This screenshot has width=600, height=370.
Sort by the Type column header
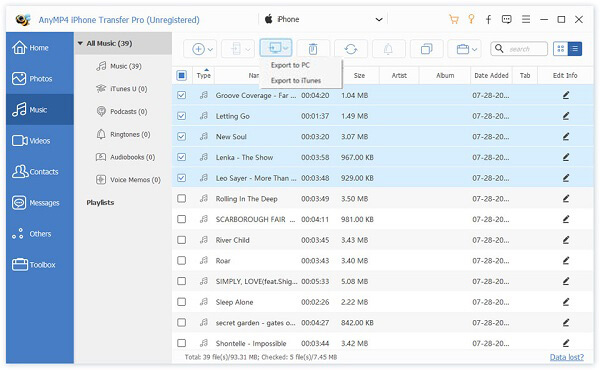point(204,75)
